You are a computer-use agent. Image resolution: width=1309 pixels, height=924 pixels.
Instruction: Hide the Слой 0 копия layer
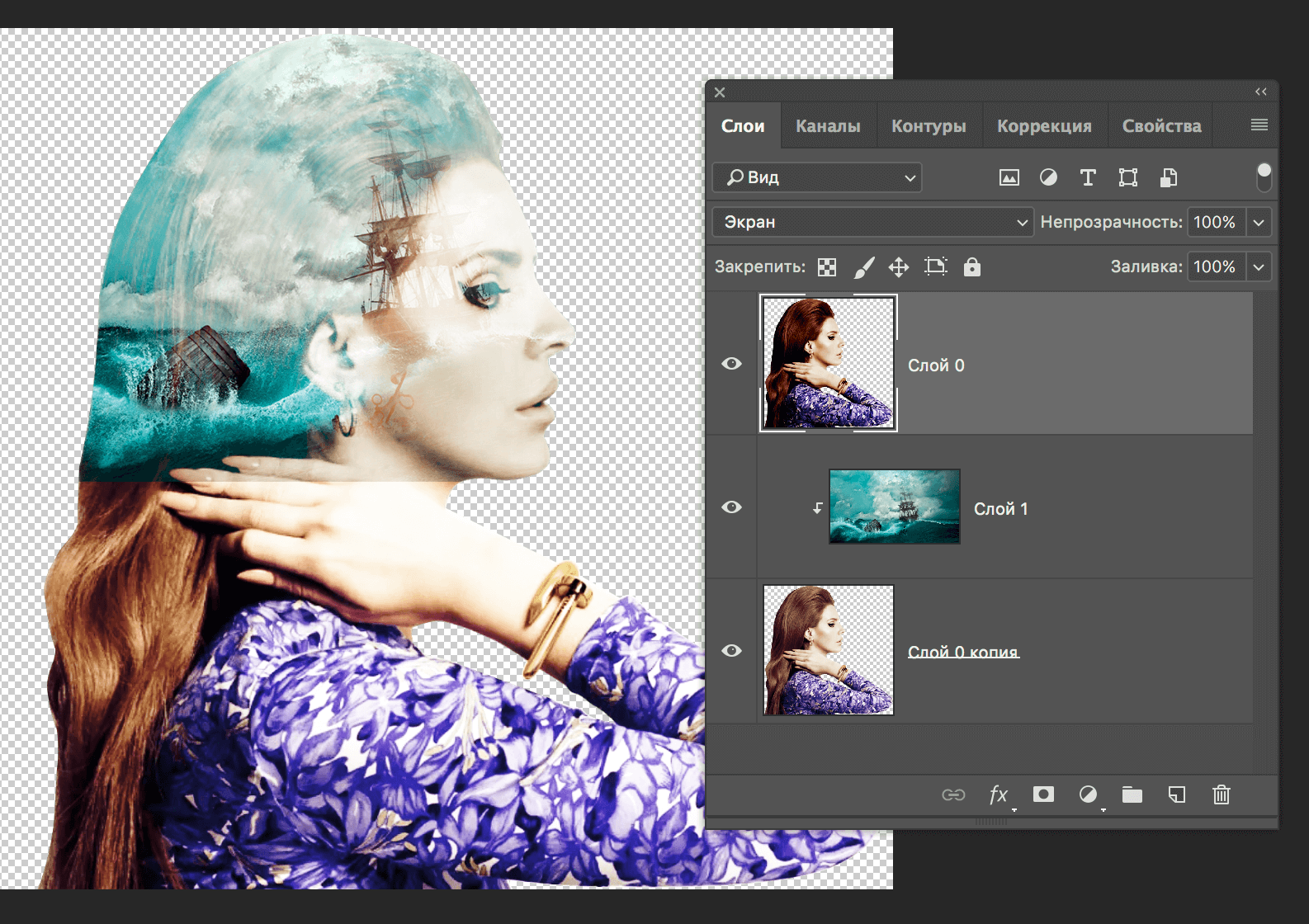[731, 651]
